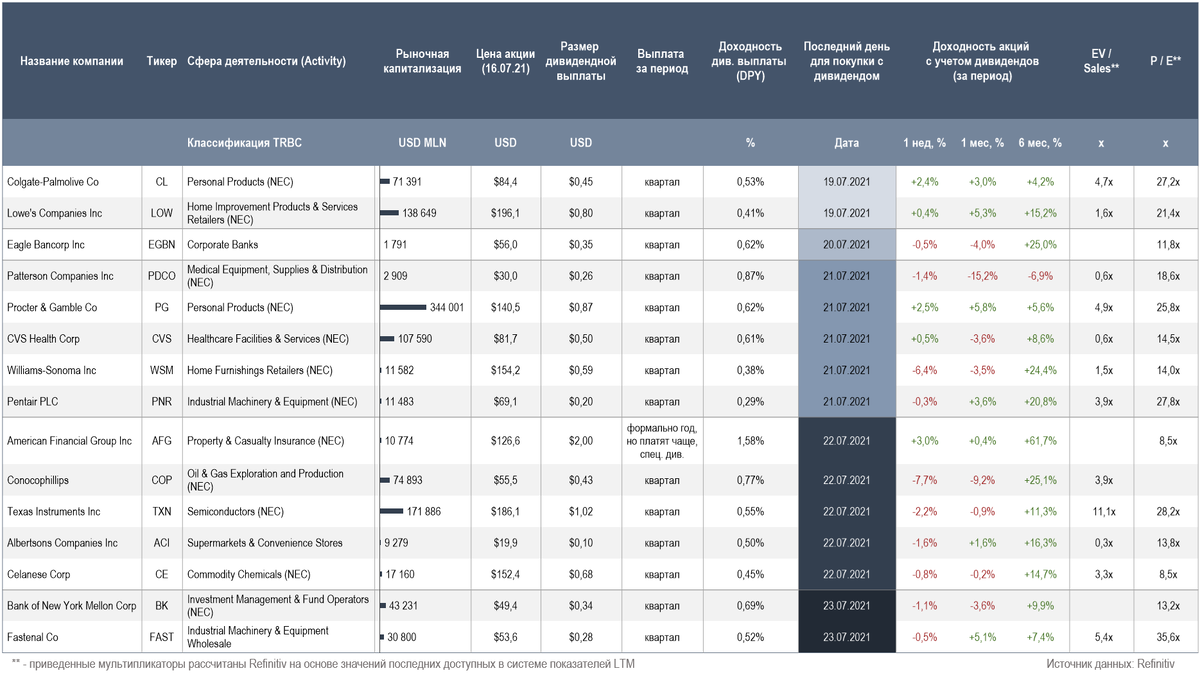Select the '1,58%' dividend yield
Viewport: 1200px width, 673px height.
(750, 441)
